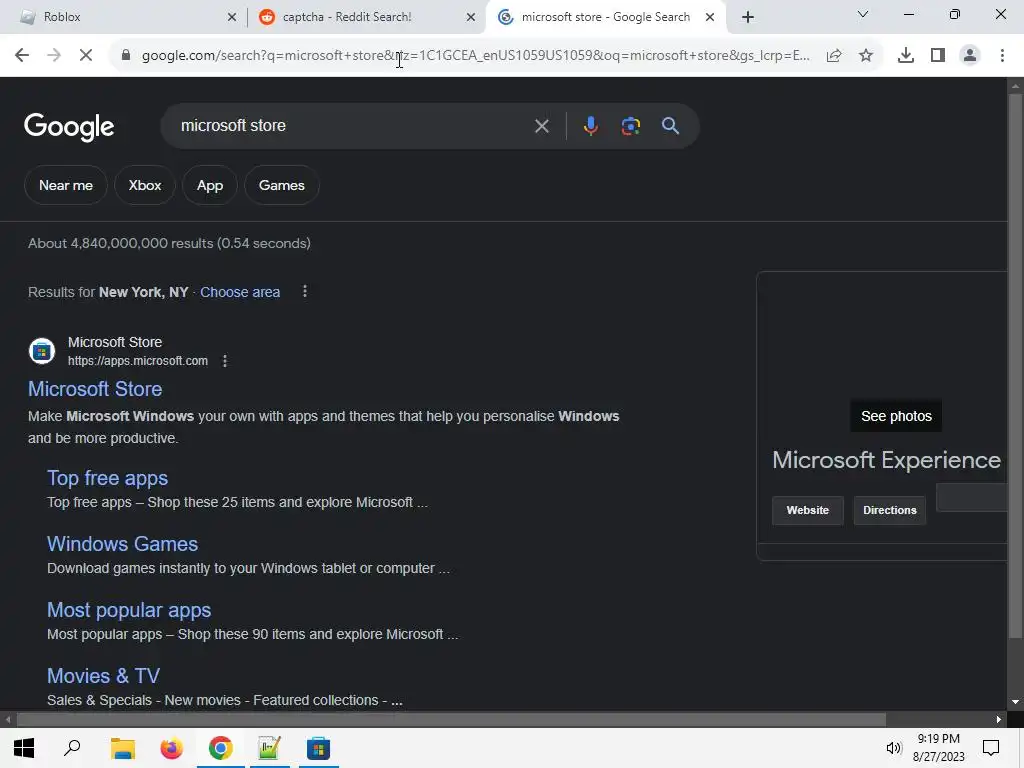
Task: Filter results by App
Action: click(210, 185)
